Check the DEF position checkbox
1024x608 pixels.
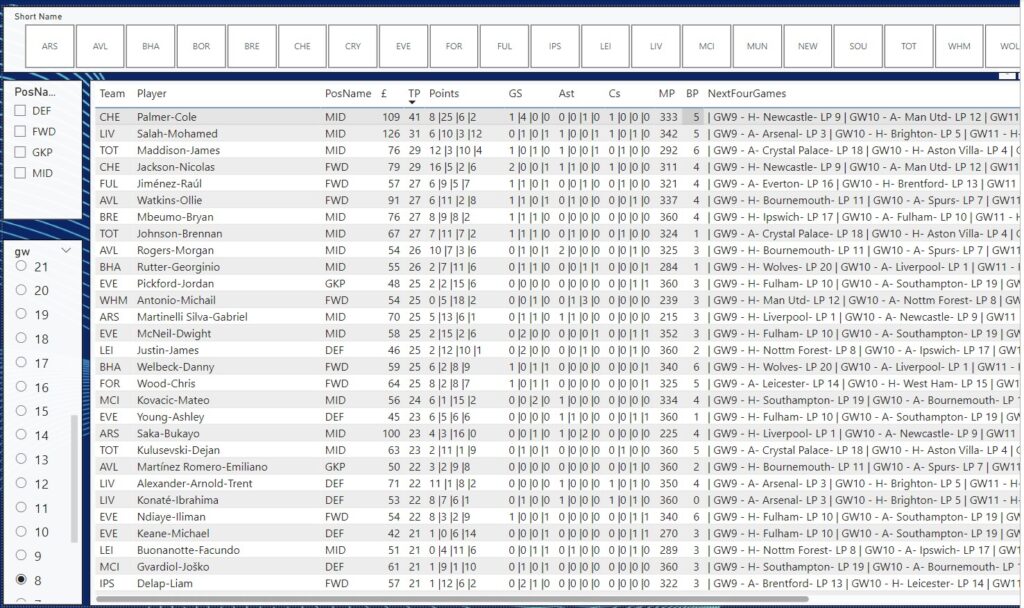[20, 111]
